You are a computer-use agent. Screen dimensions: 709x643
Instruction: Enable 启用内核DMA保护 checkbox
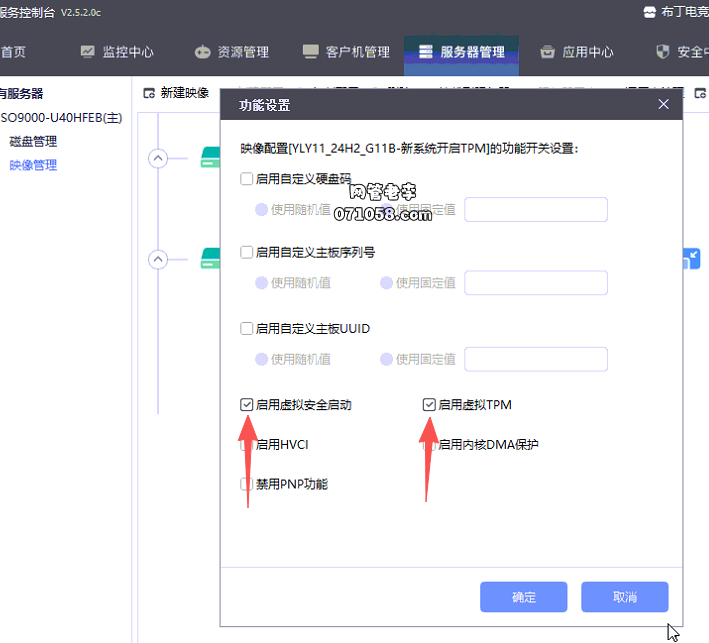429,444
